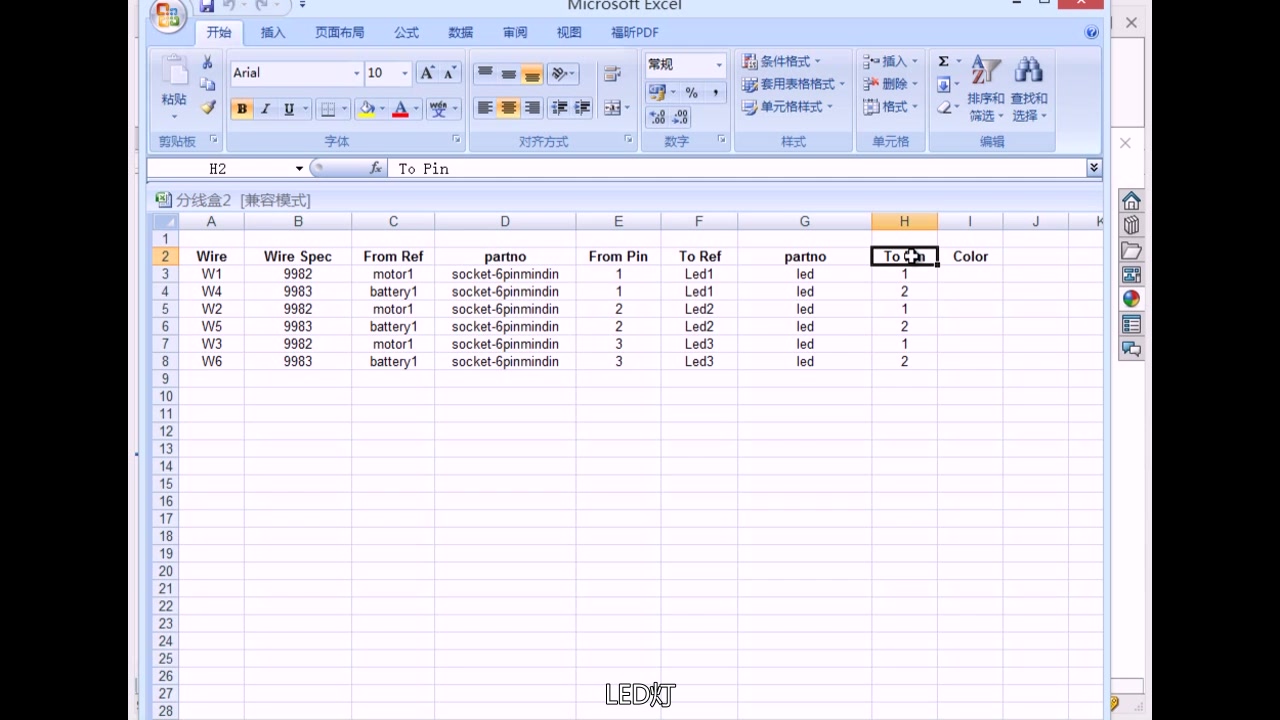The image size is (1280, 720).
Task: Align text to the right
Action: tap(532, 108)
